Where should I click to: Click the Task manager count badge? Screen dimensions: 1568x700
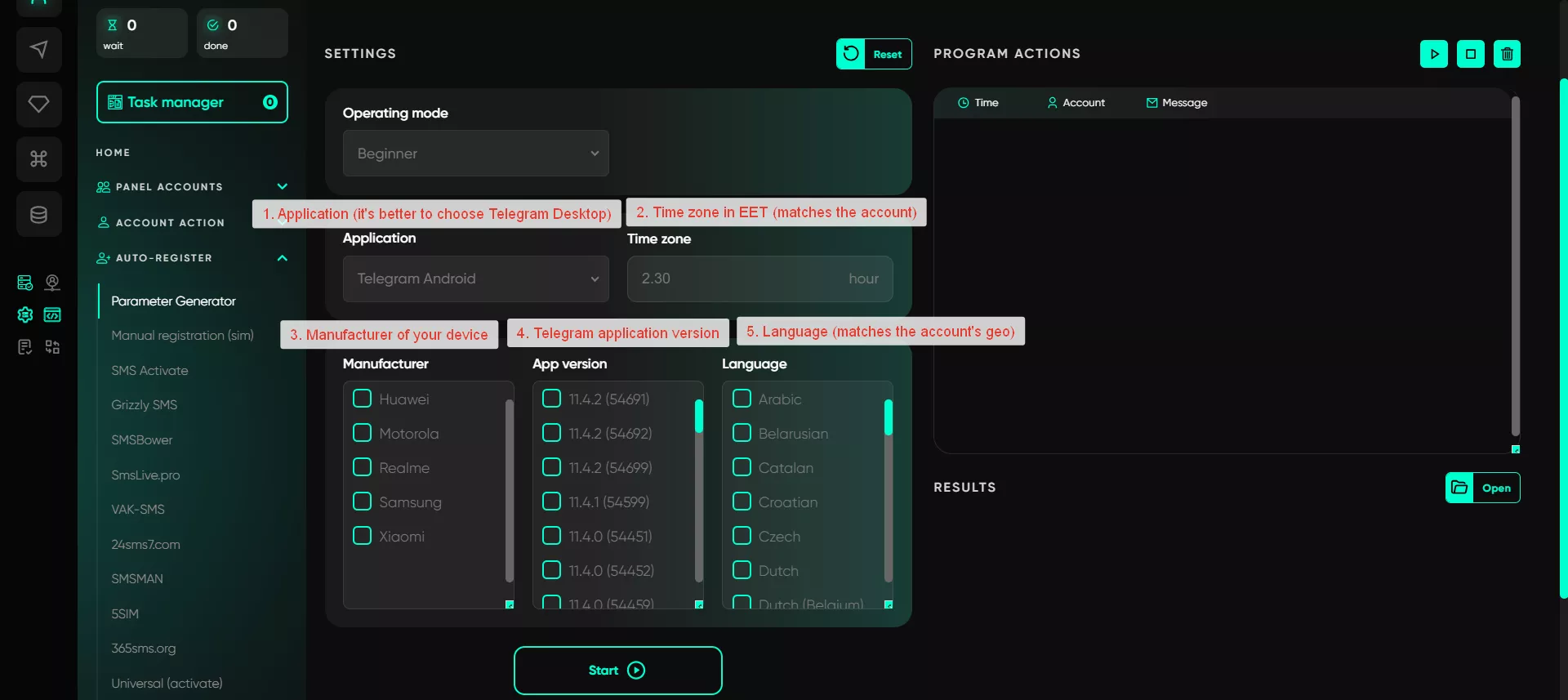point(270,102)
